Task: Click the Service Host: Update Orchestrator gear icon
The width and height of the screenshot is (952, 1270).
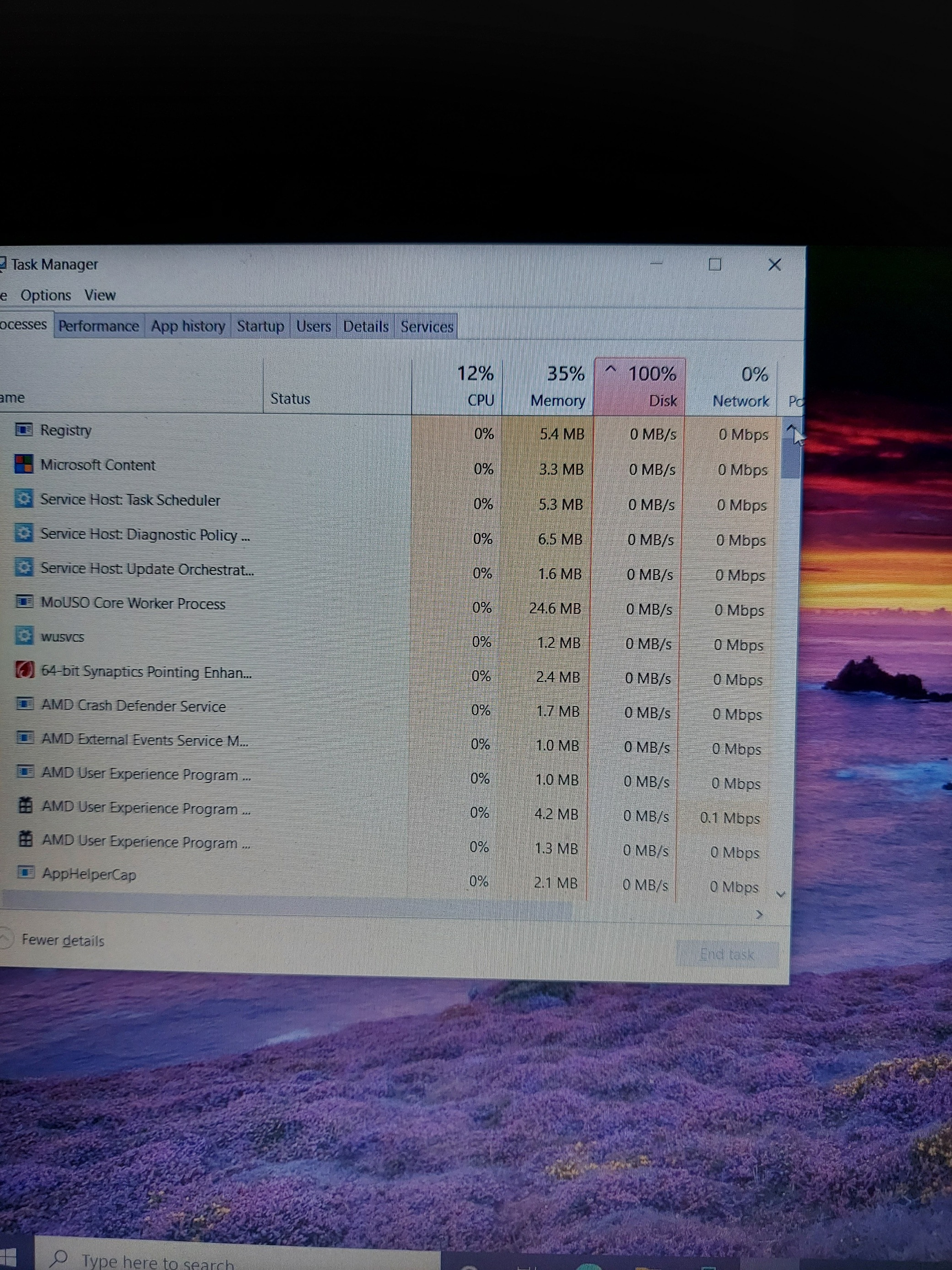Action: [23, 568]
